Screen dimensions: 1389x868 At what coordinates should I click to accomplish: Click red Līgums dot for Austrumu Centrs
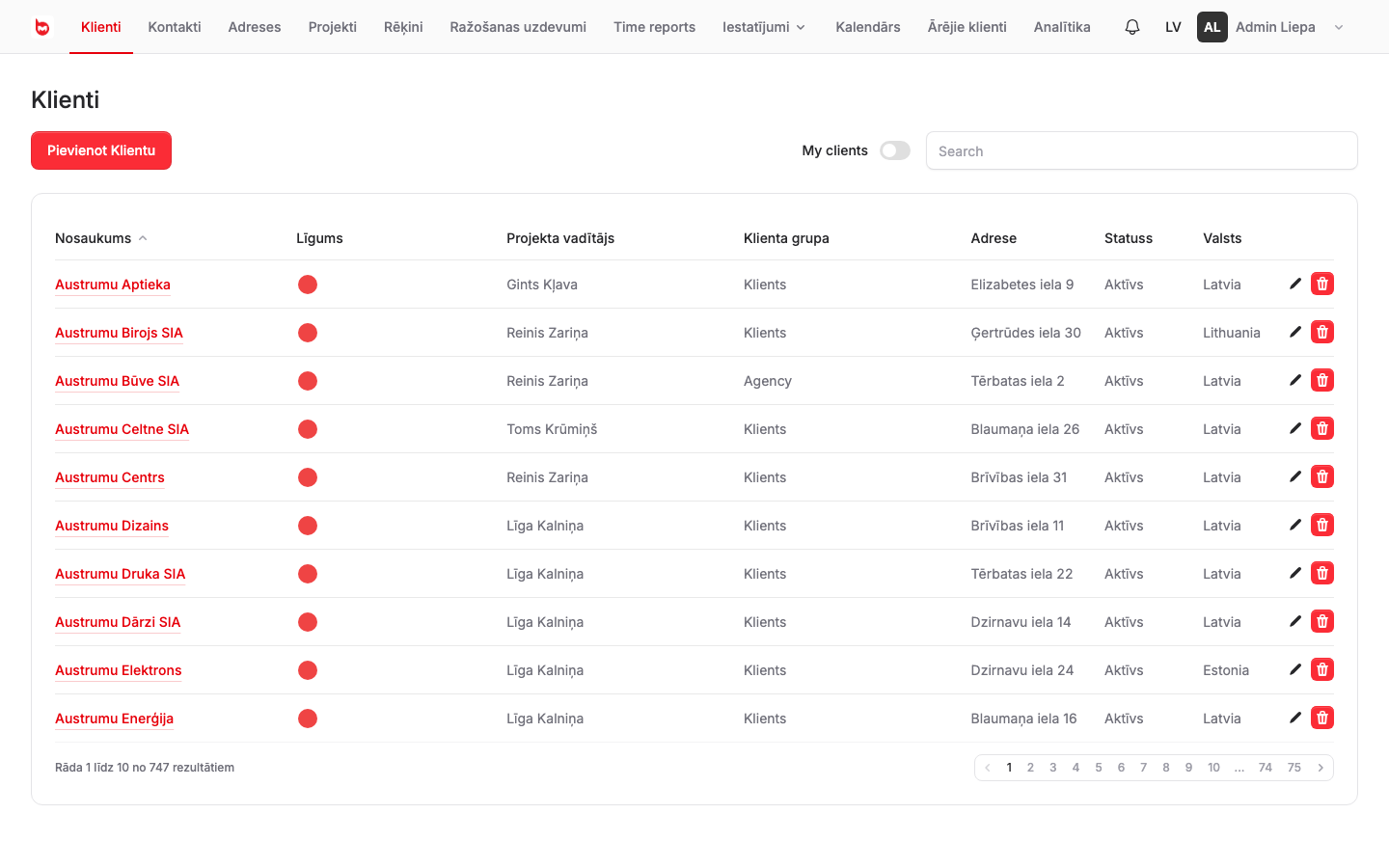pos(308,477)
